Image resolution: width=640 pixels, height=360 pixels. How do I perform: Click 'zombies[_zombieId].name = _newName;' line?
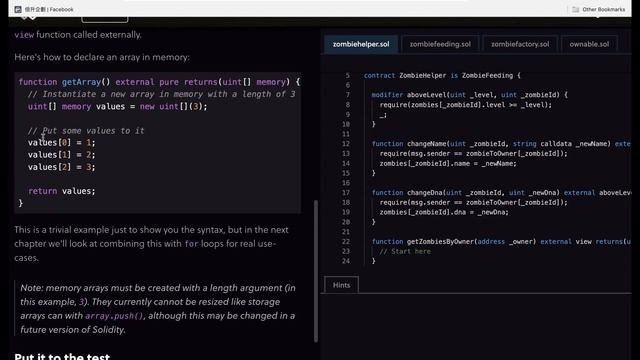click(x=448, y=163)
